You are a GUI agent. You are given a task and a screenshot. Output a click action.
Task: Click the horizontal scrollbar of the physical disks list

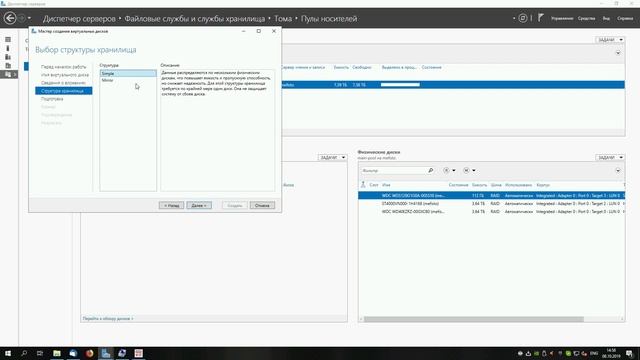click(473, 319)
